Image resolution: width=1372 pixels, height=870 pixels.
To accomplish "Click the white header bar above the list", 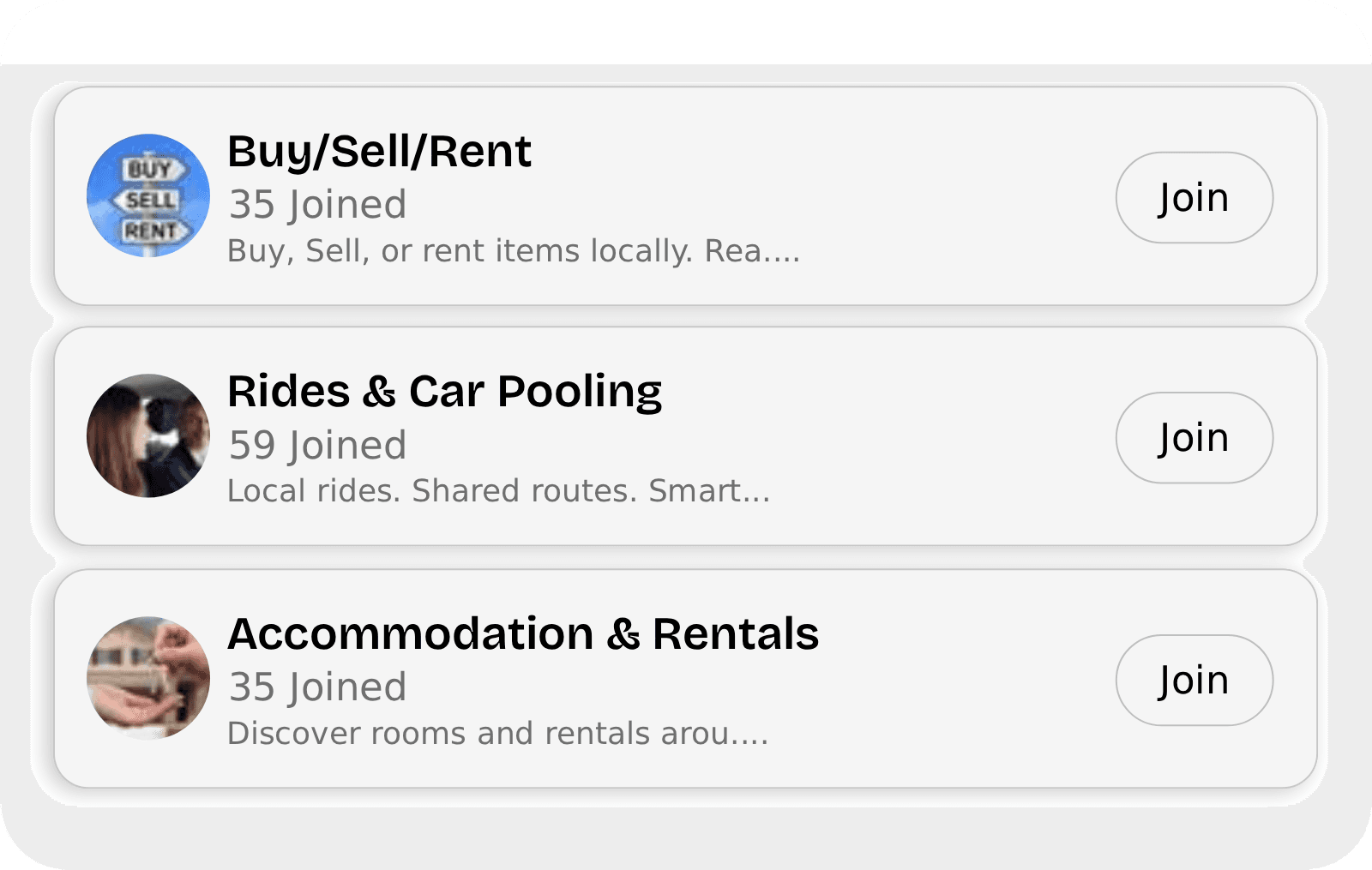I will (x=686, y=33).
